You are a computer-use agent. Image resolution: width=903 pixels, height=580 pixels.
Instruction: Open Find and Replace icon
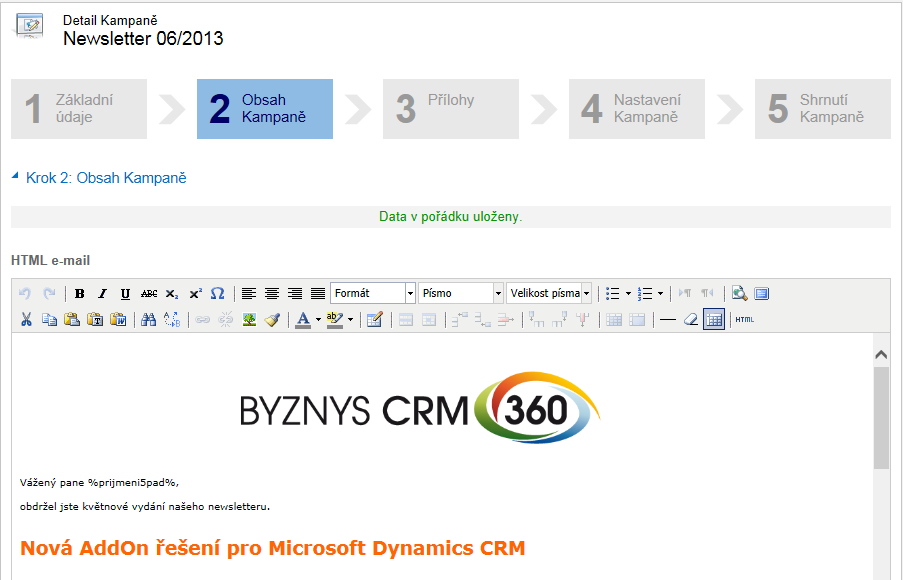pos(172,319)
